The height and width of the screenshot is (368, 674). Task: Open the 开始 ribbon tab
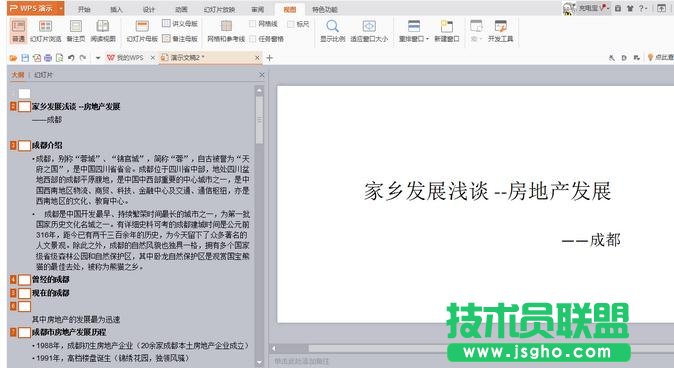(84, 9)
